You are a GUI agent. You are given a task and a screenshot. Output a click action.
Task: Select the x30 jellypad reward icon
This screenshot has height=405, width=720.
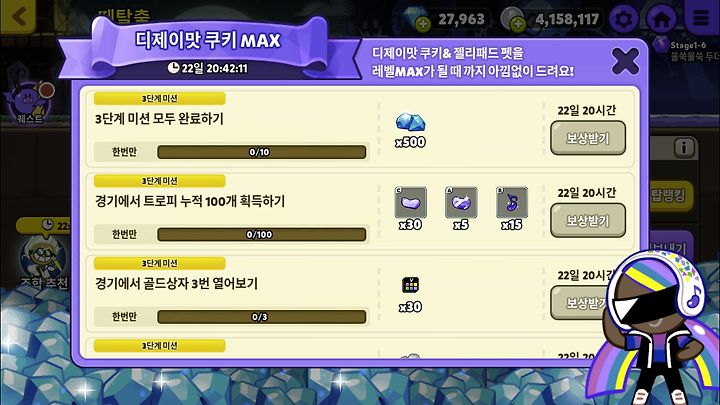point(411,285)
